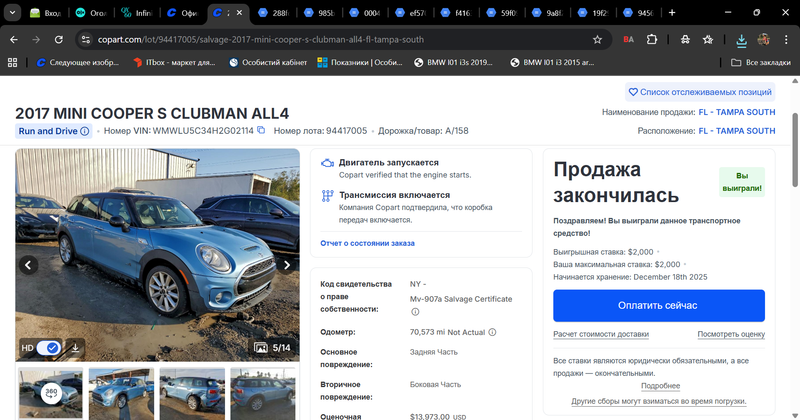Open FL - TAMPA SOUTH location link
800x420 pixels.
(737, 131)
